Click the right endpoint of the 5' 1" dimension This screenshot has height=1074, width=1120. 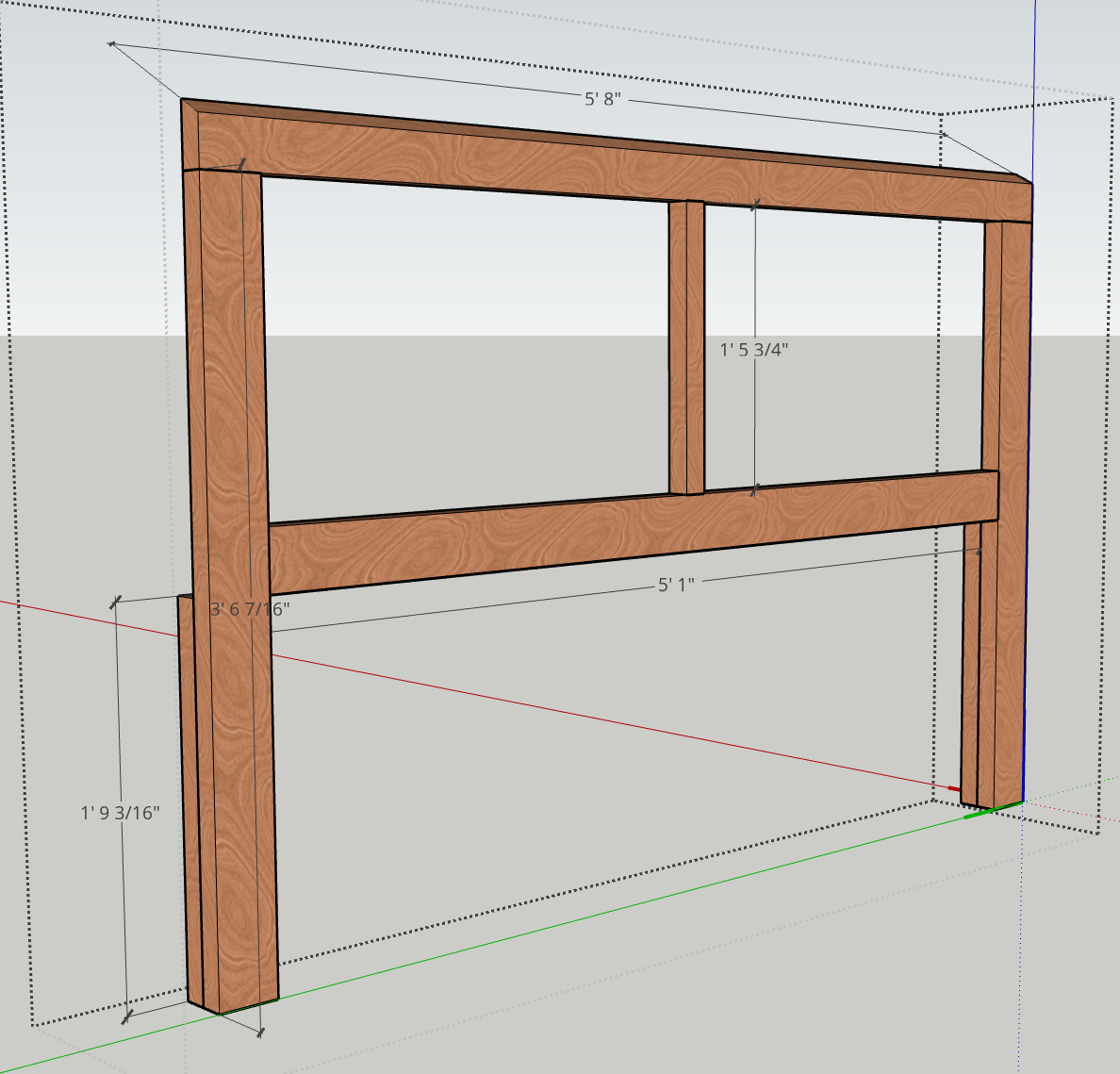[980, 551]
